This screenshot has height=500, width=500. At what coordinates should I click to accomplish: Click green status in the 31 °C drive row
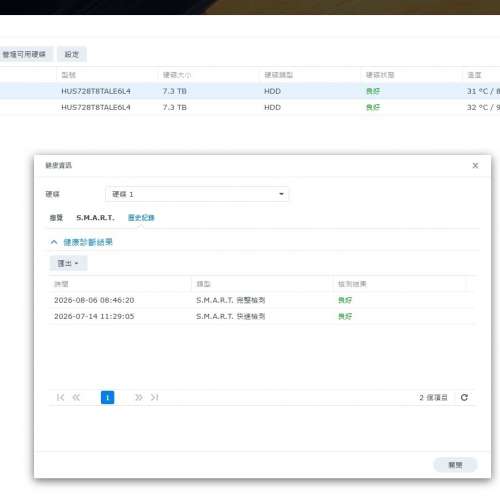point(373,91)
